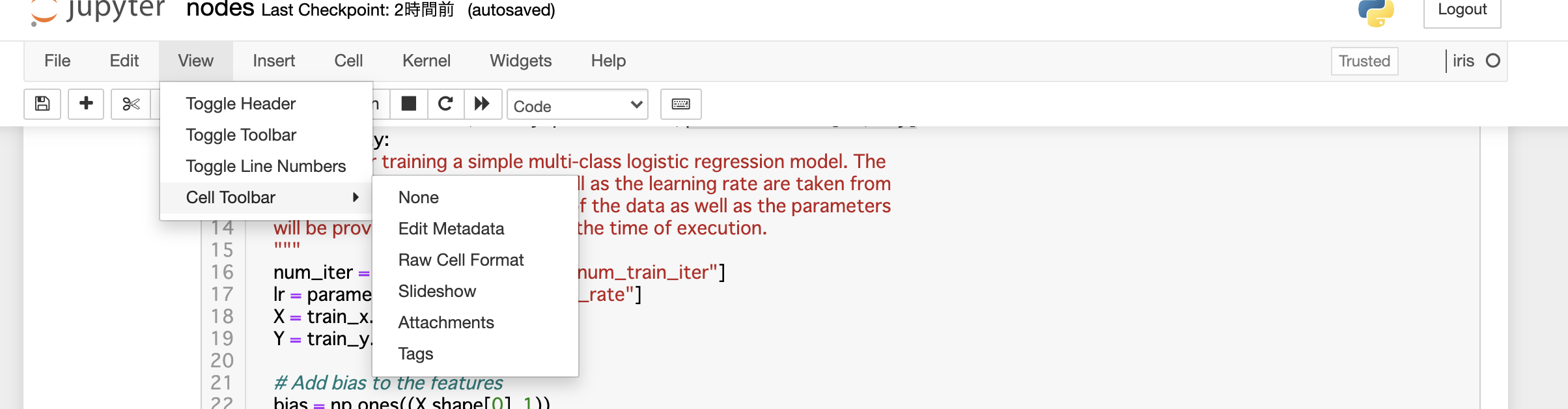Screen dimensions: 1568x409
Task: Open the Code cell type dropdown
Action: point(578,105)
